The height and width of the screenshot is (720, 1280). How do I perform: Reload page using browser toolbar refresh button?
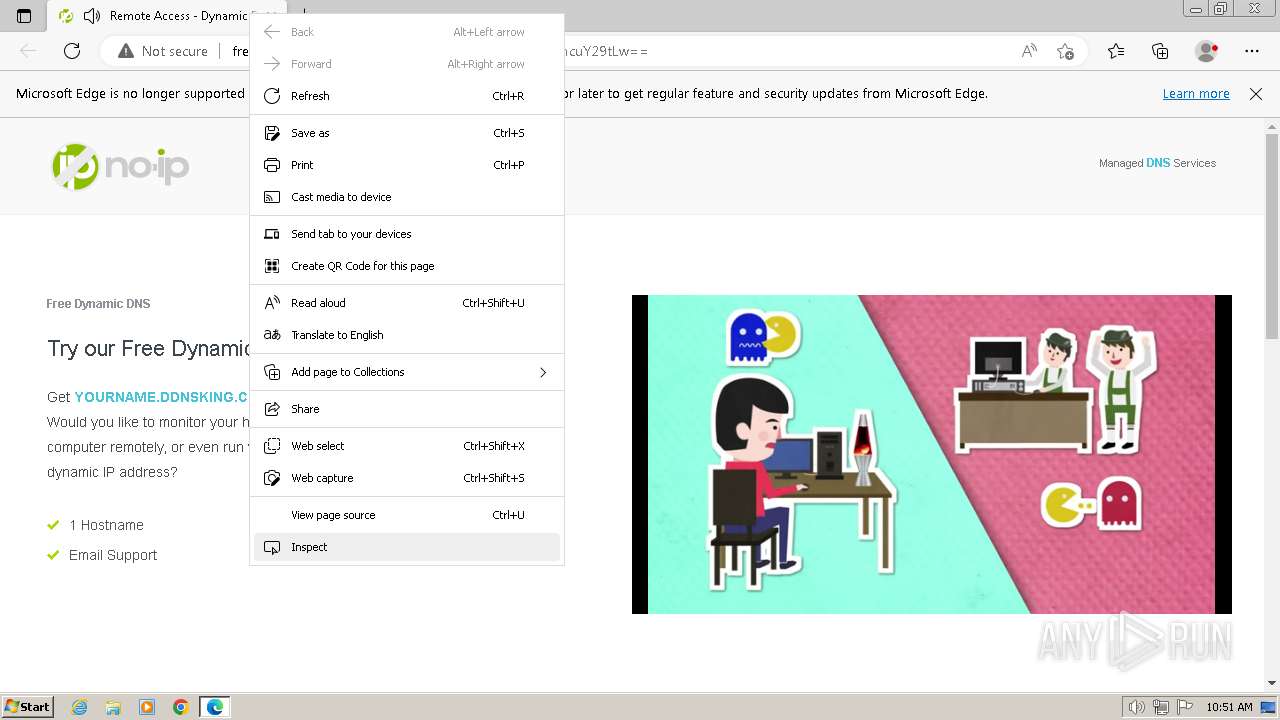tap(72, 51)
